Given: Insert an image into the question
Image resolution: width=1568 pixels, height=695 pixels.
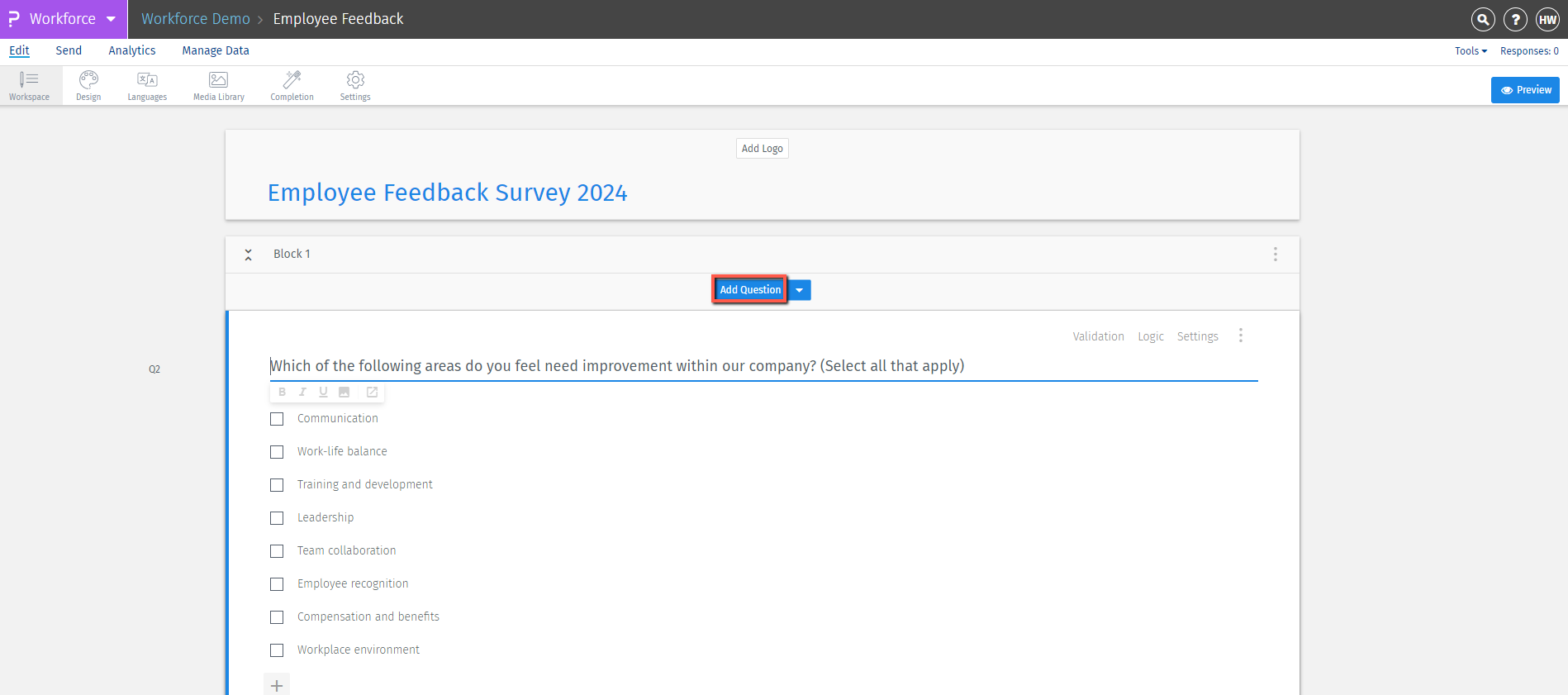Looking at the screenshot, I should point(344,392).
